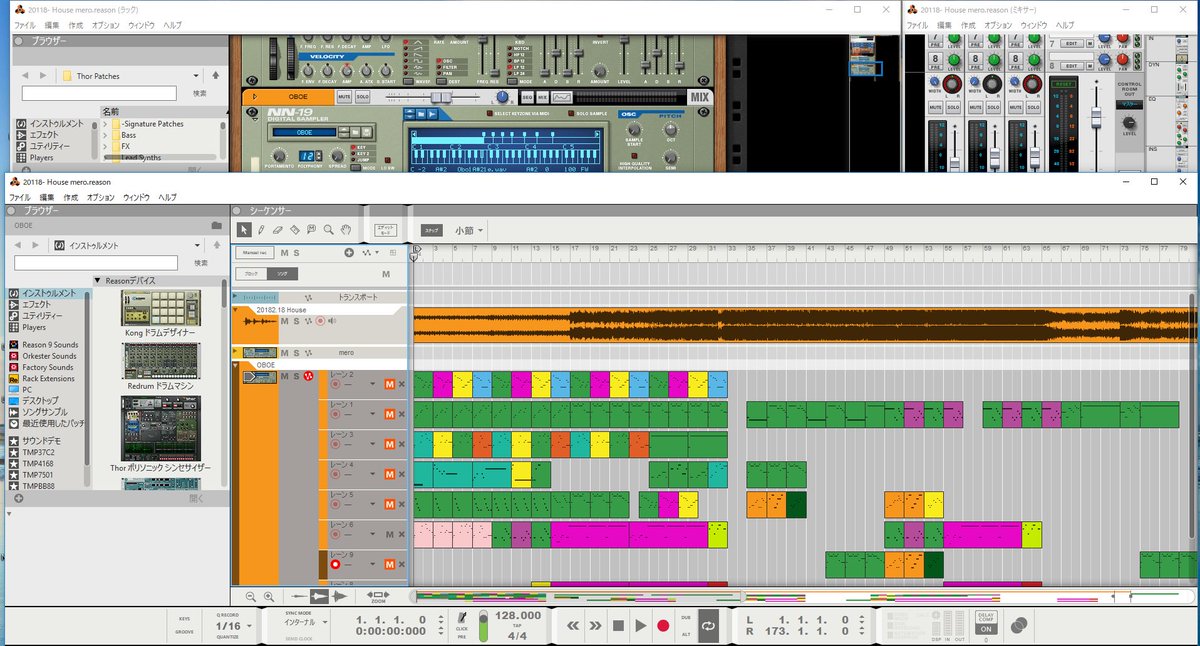The height and width of the screenshot is (646, 1200).
Task: Select Reason 9 Sounds in browser list
Action: pos(50,345)
